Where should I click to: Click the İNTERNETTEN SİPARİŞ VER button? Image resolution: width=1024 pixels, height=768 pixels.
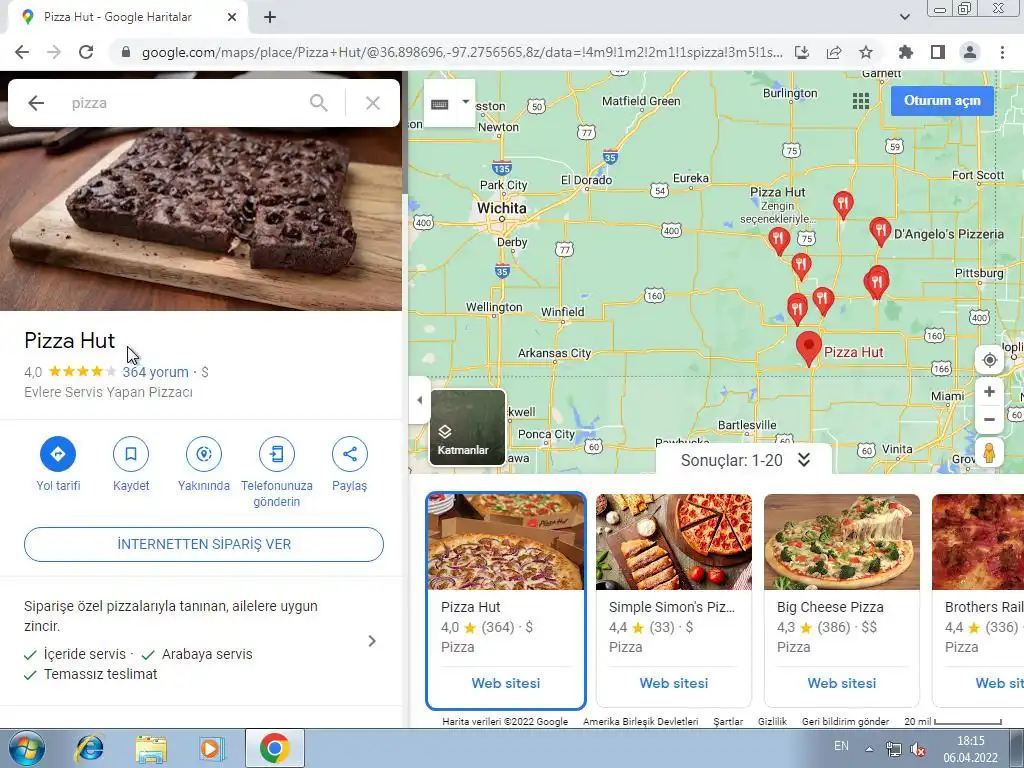pyautogui.click(x=204, y=544)
